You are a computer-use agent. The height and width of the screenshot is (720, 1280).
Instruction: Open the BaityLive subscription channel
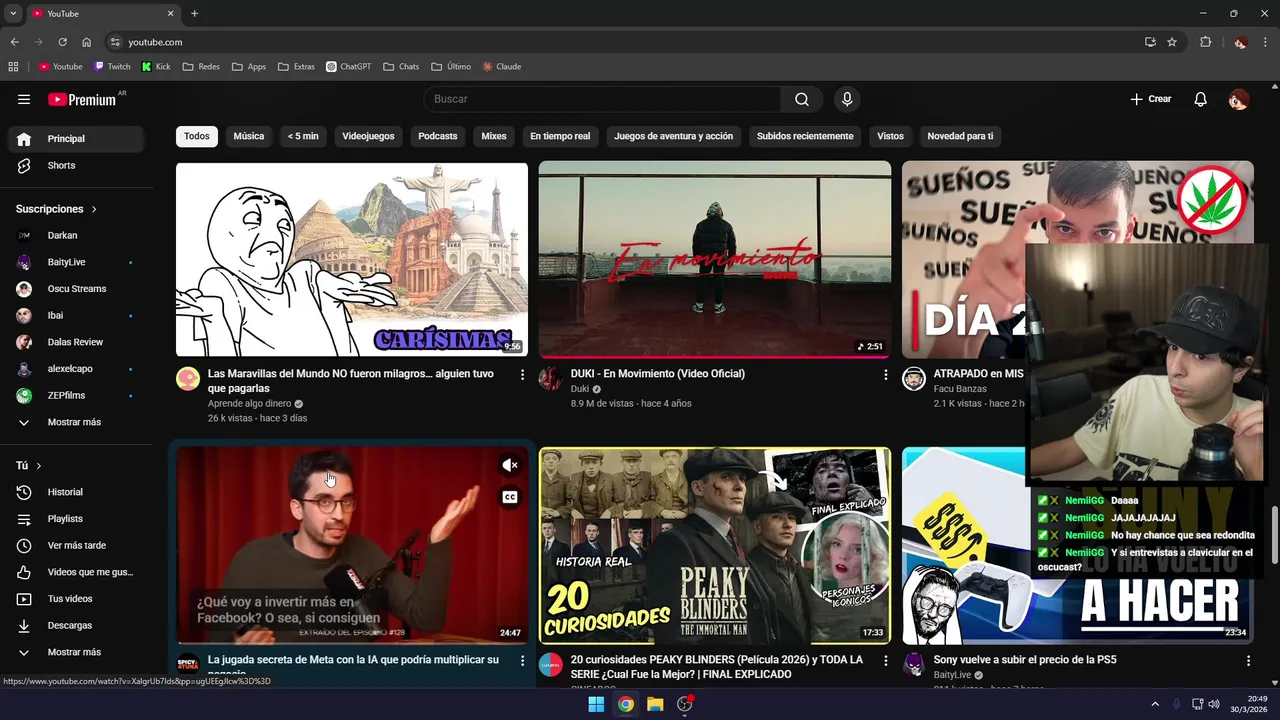click(76, 262)
